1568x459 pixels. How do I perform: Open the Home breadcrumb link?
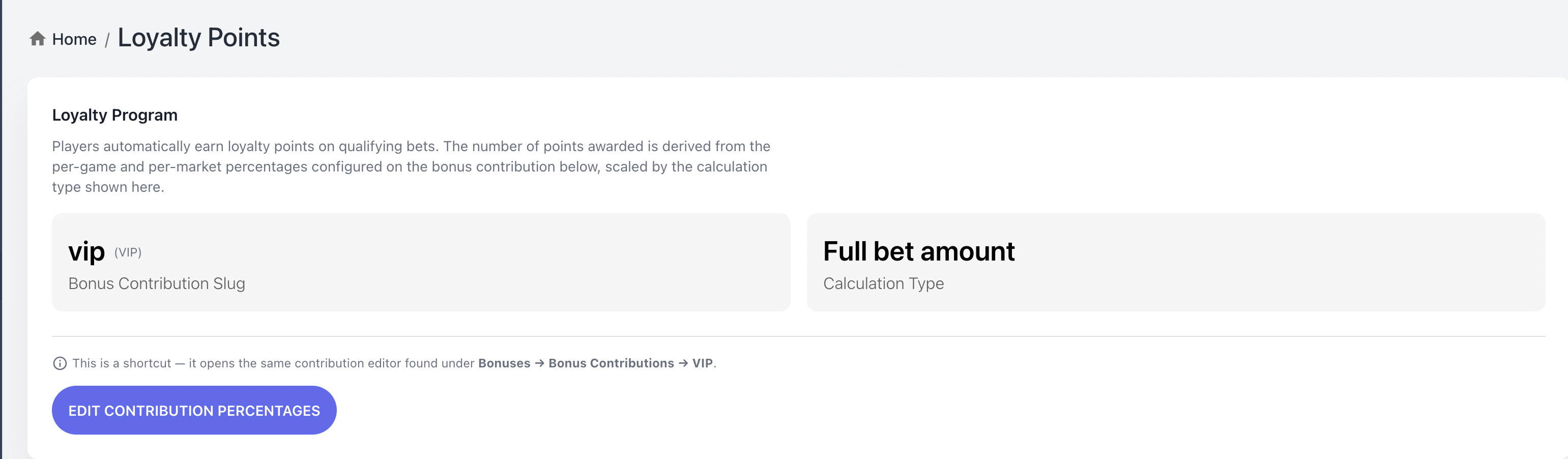74,39
